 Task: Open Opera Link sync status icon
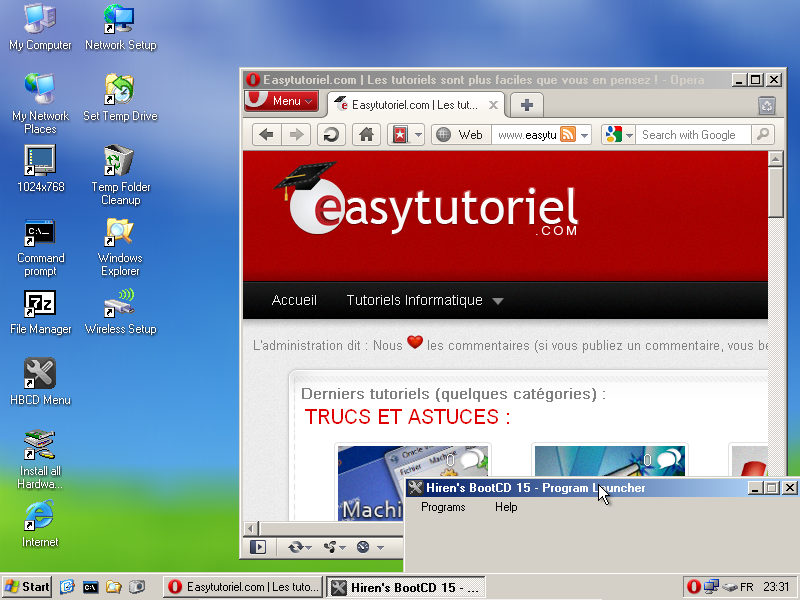point(295,547)
